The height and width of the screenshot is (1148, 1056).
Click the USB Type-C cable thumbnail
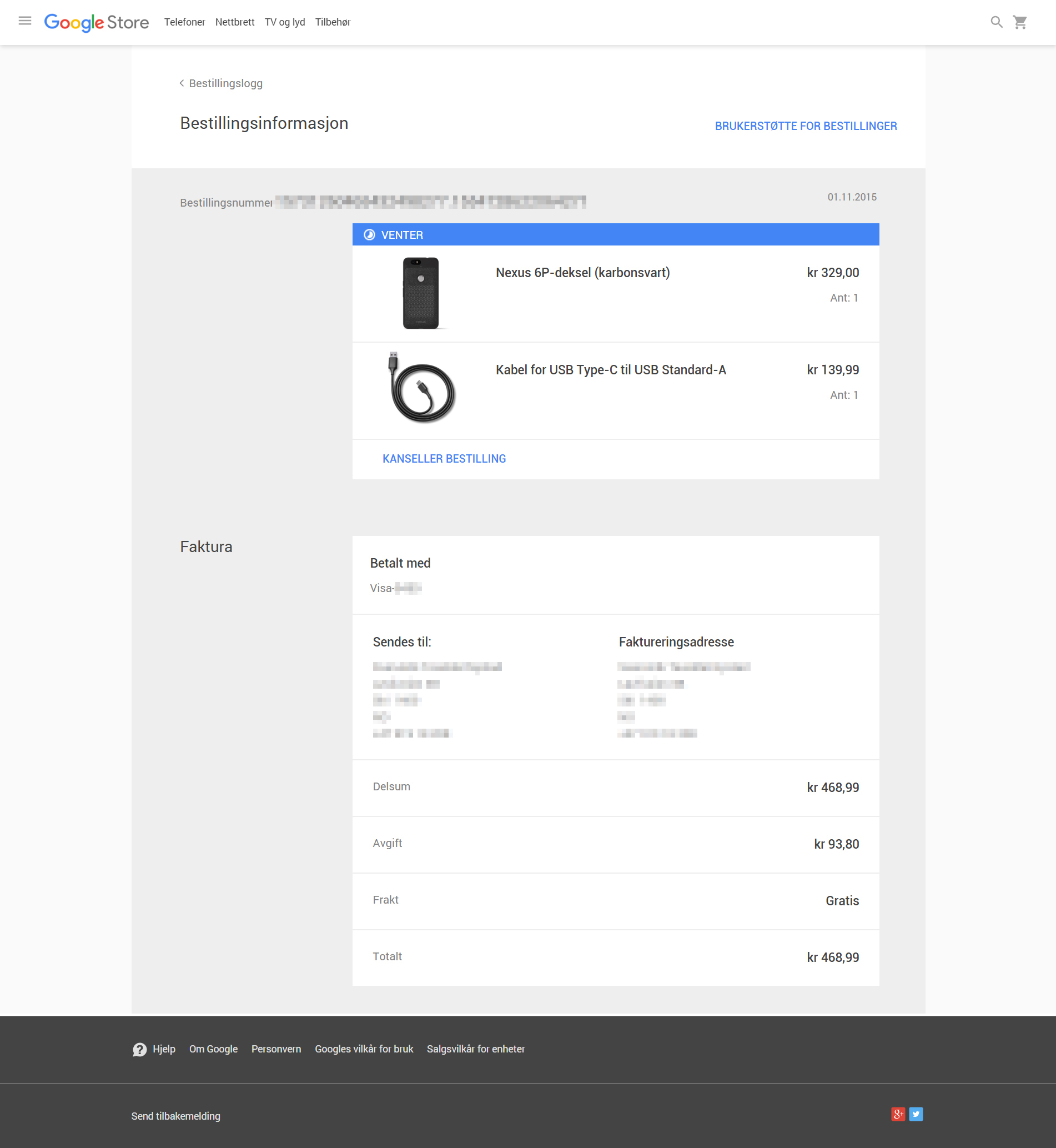pos(423,388)
